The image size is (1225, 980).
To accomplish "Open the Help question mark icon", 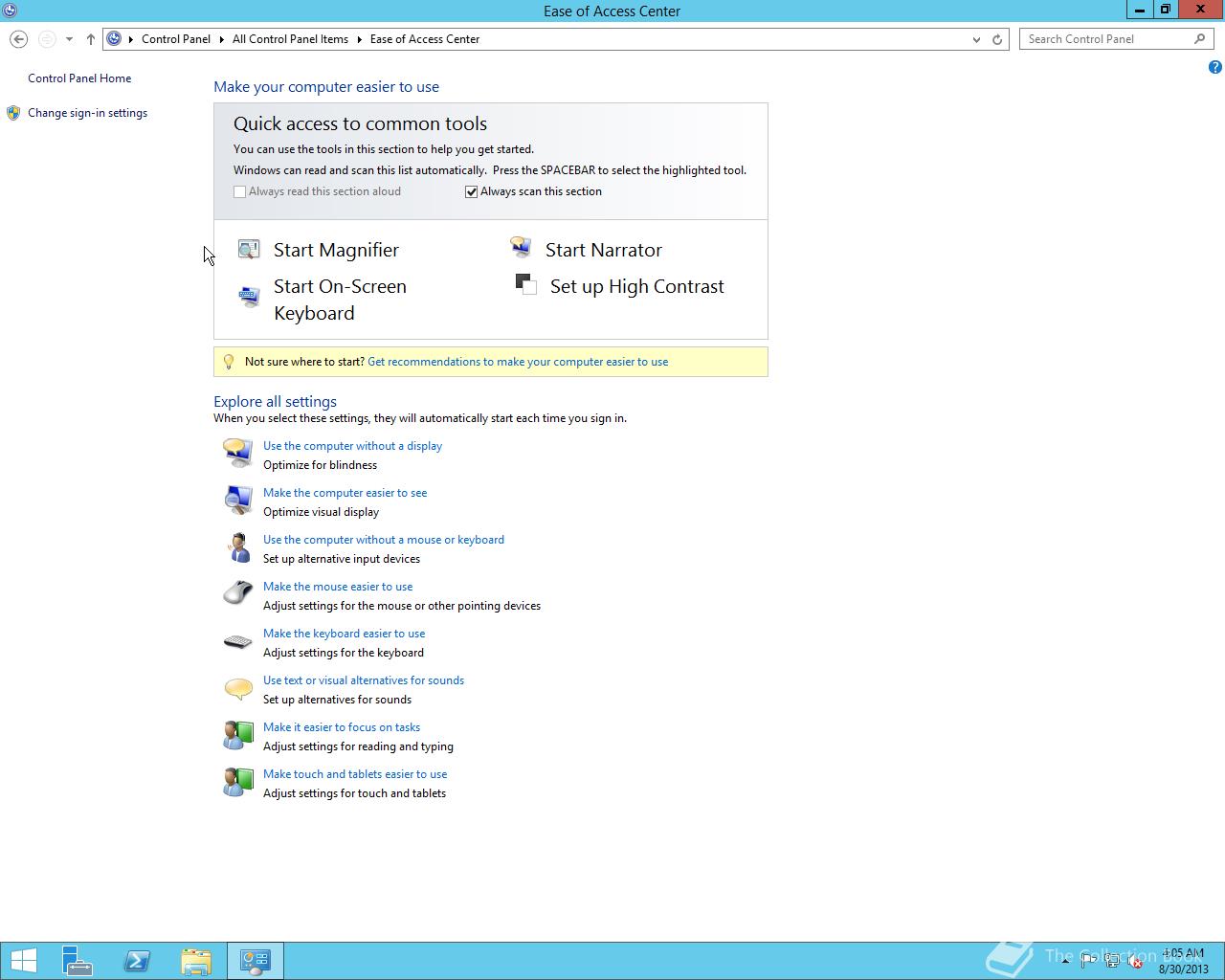I will 1214,67.
